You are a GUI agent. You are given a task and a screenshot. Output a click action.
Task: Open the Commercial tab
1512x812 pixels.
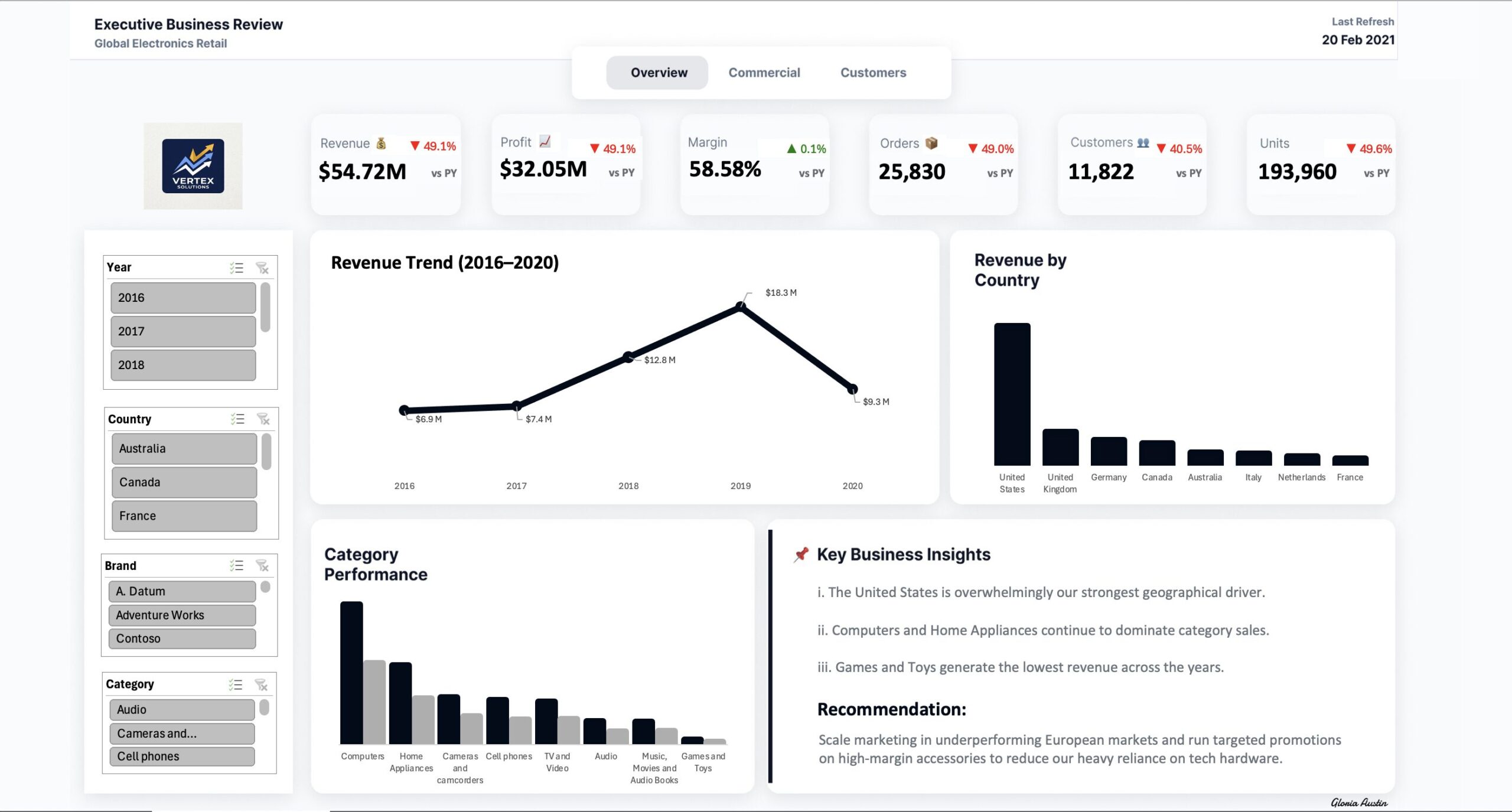pyautogui.click(x=764, y=73)
